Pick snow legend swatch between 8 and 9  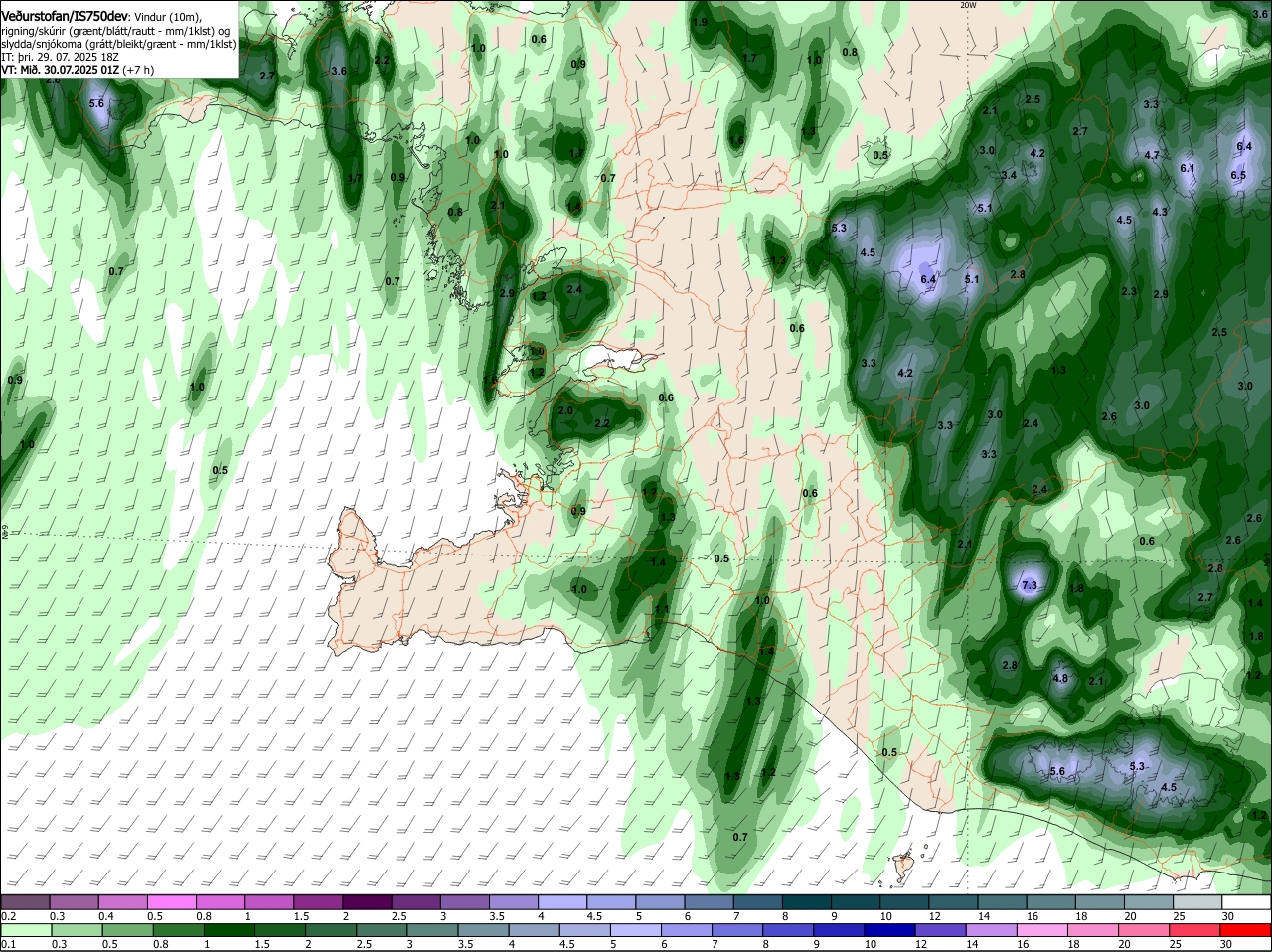808,901
